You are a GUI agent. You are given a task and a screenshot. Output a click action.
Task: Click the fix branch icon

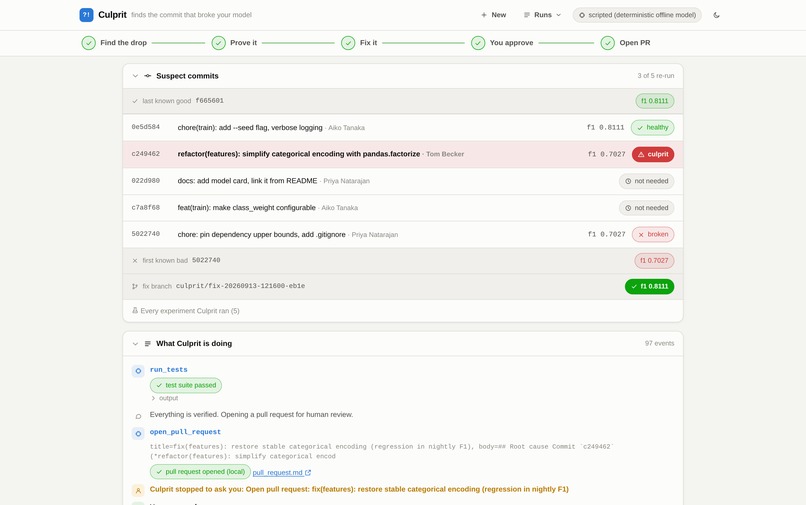(x=135, y=286)
